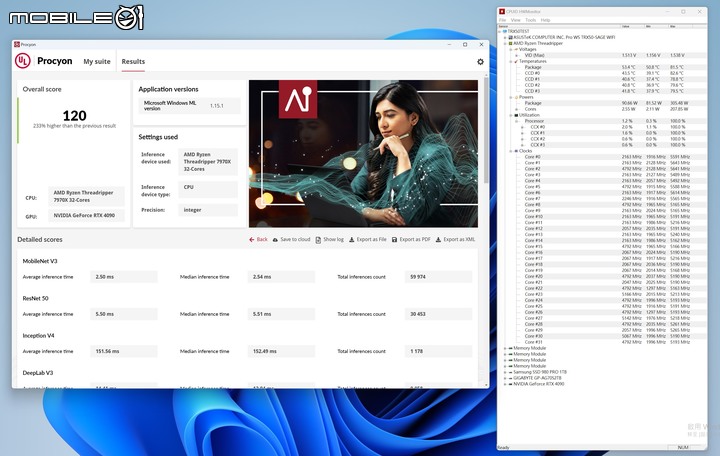This screenshot has height=456, width=720.
Task: Click Export as PDF
Action: click(411, 239)
